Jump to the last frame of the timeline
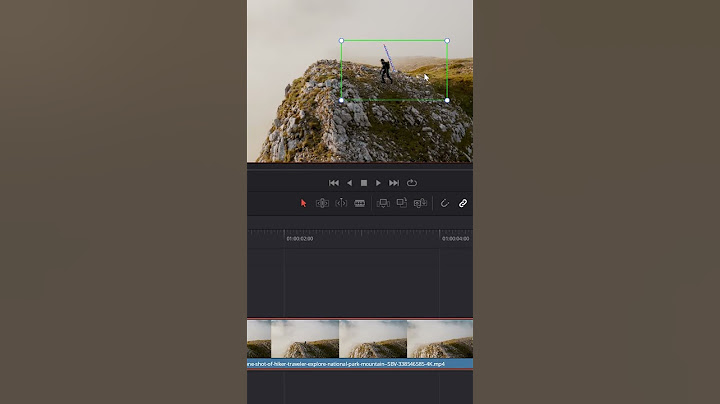Screen dimensions: 720x404 (x=394, y=183)
